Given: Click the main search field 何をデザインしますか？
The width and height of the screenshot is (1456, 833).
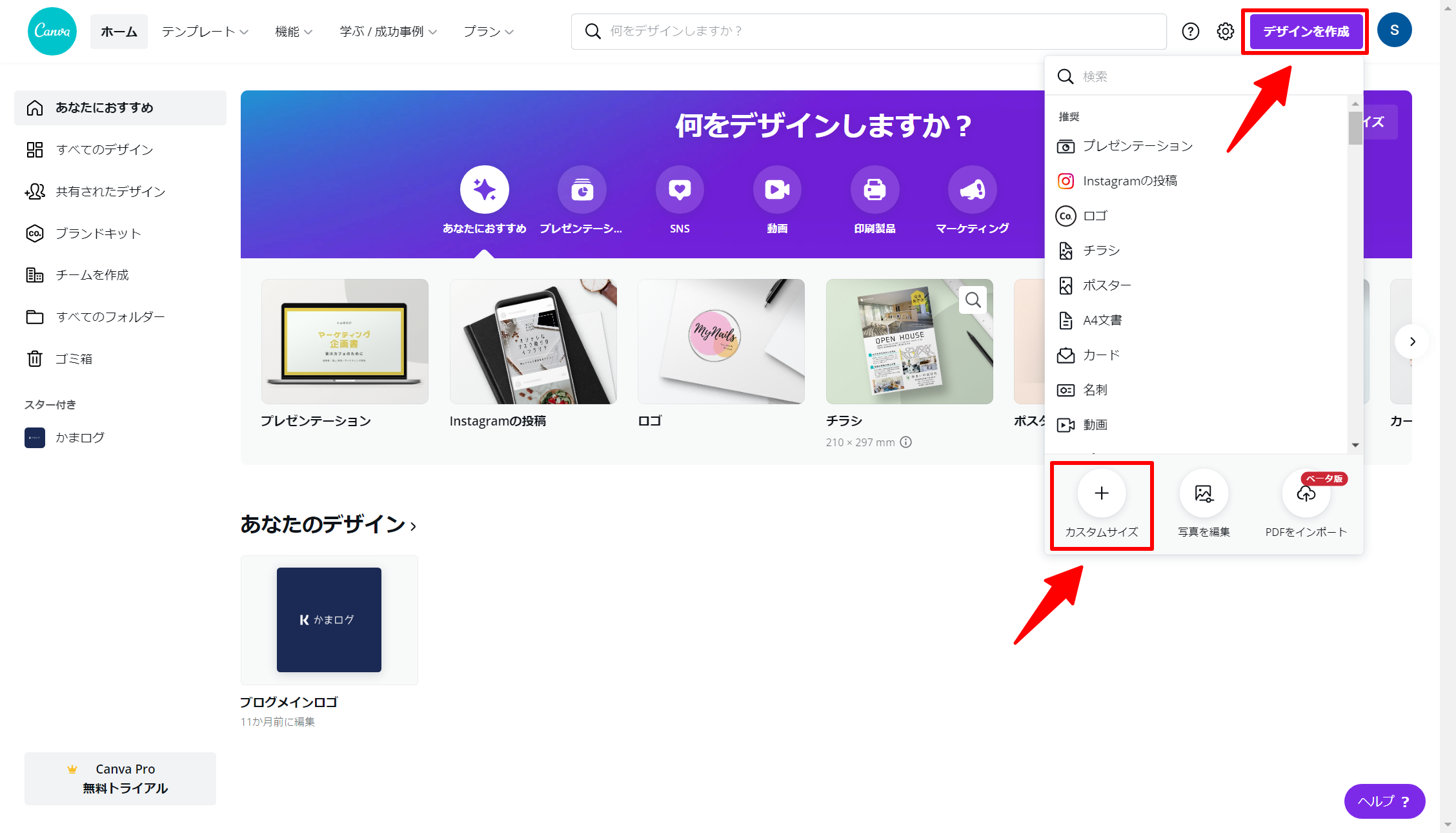Looking at the screenshot, I should 869,31.
